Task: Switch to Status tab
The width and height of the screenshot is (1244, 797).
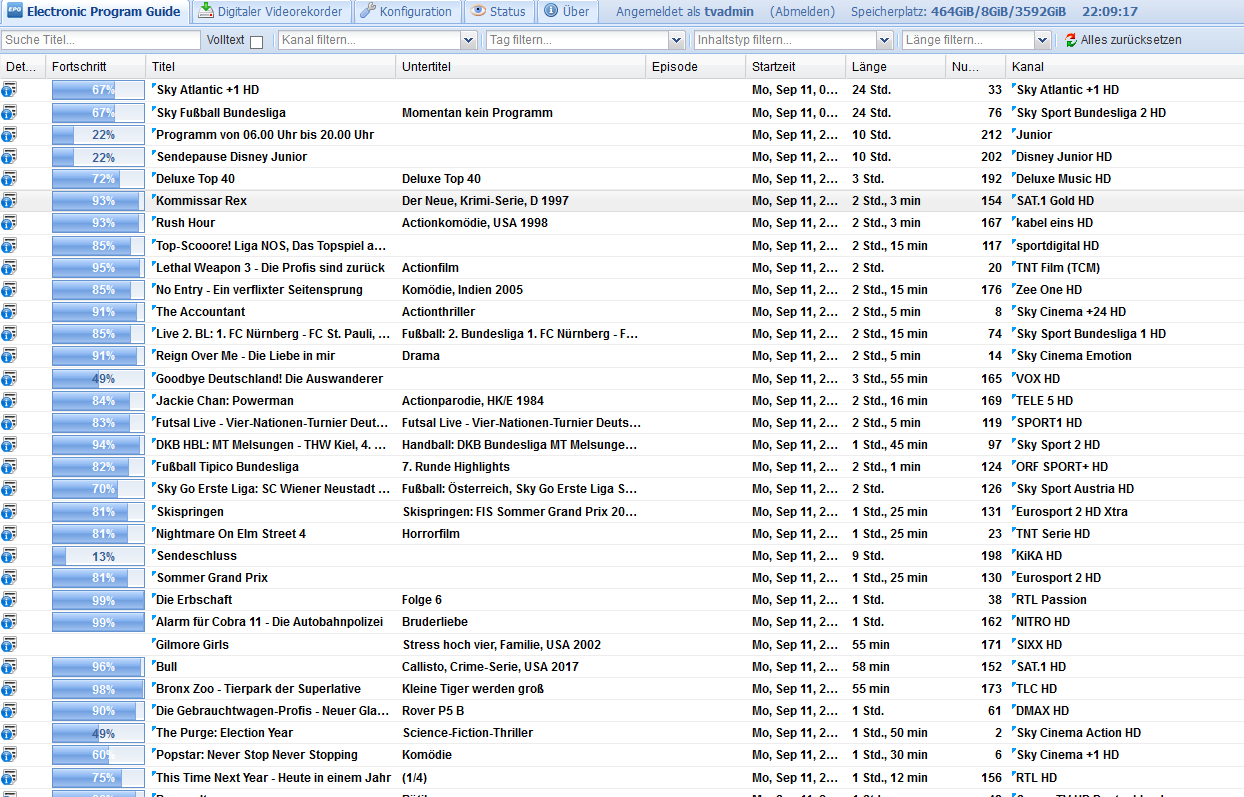Action: point(498,12)
